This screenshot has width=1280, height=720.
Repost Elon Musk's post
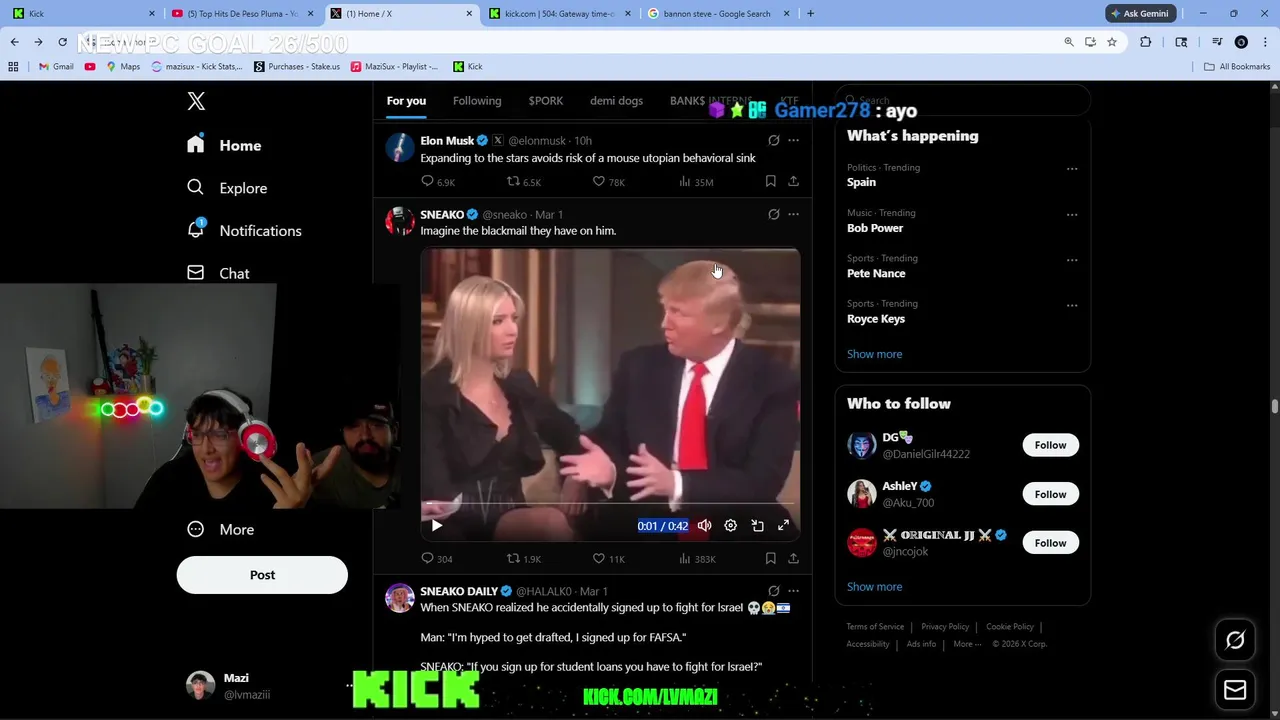pyautogui.click(x=524, y=182)
